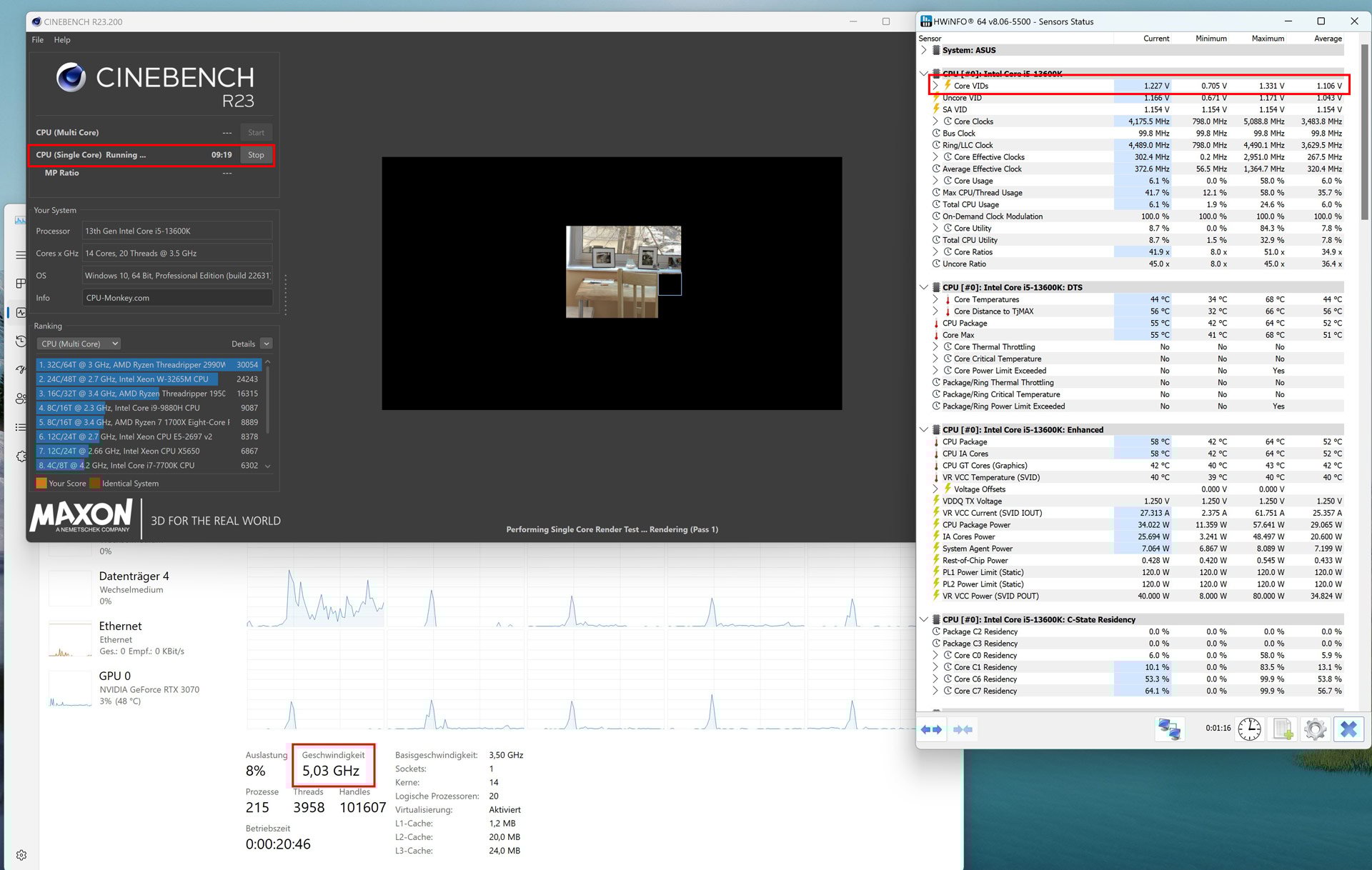Click the Cinebench title bar app icon
This screenshot has height=870, width=1372.
pyautogui.click(x=36, y=21)
